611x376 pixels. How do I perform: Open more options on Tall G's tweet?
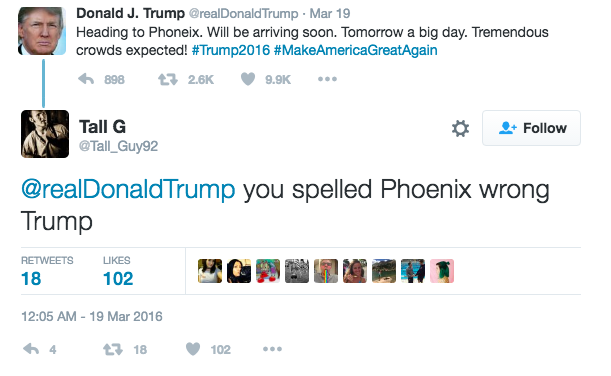[x=272, y=349]
